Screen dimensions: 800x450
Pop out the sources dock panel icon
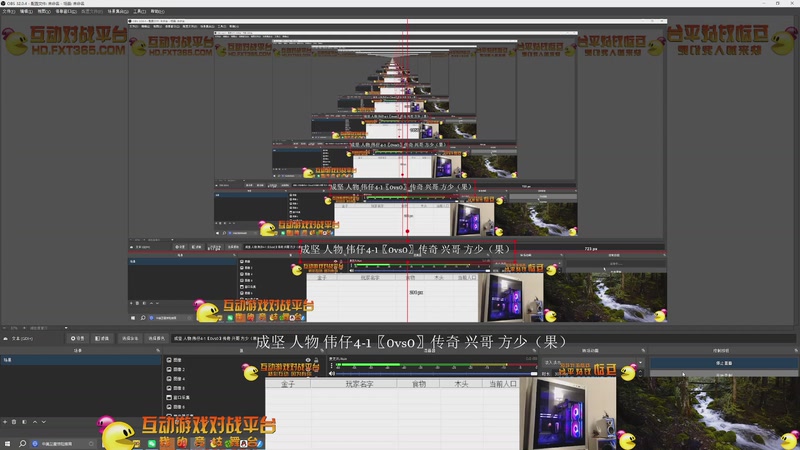coord(321,351)
